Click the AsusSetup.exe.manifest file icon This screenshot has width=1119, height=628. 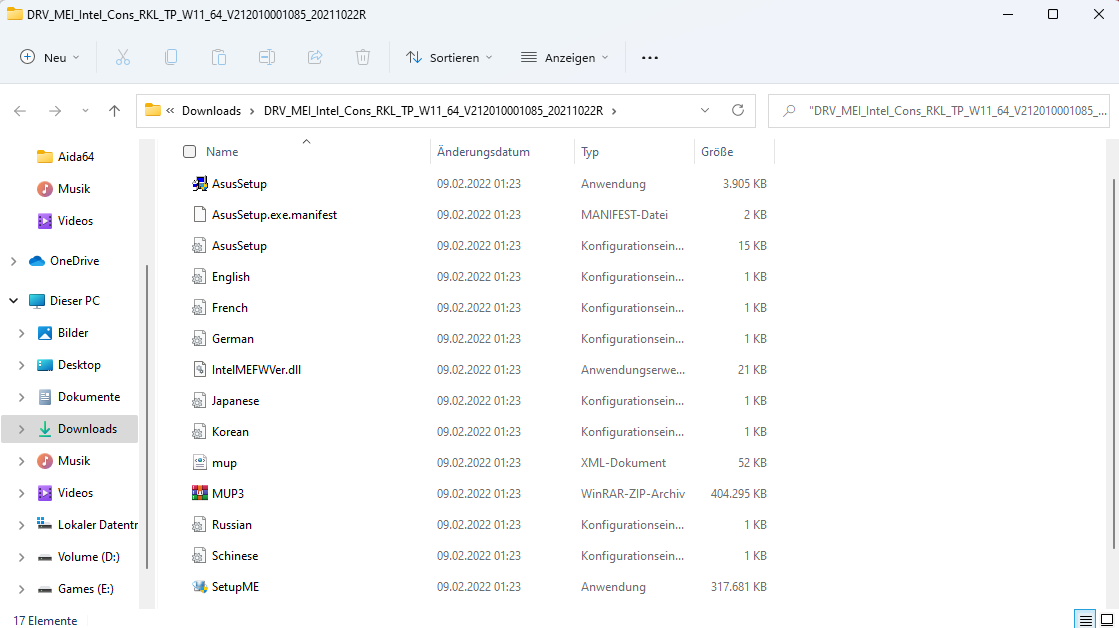coord(200,215)
